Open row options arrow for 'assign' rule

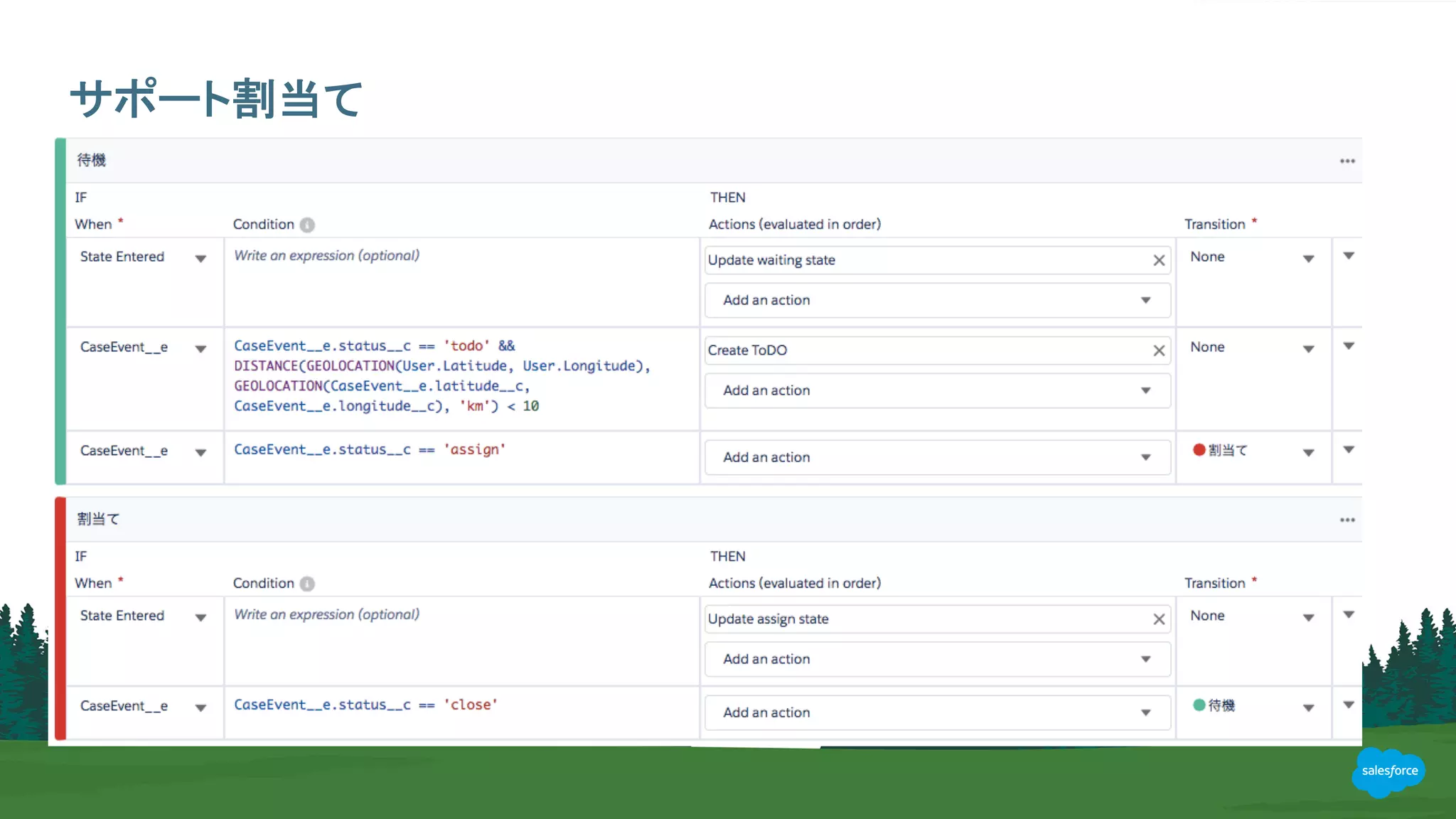pos(1349,449)
